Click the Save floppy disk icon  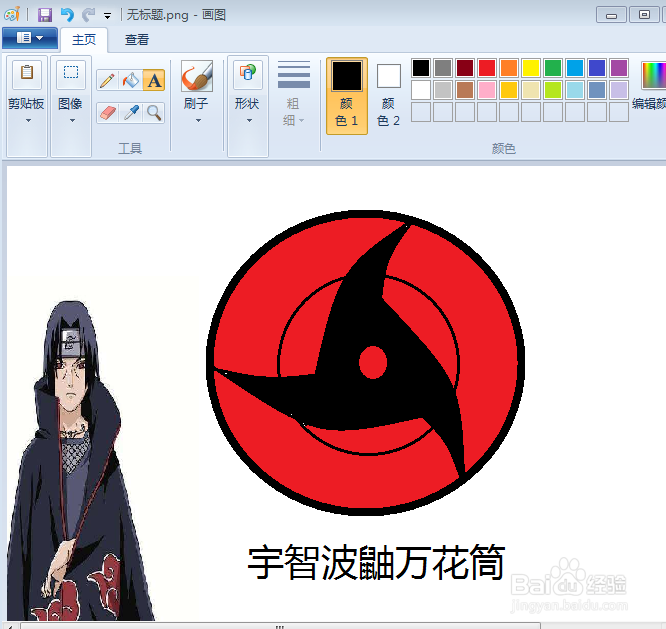tap(45, 15)
